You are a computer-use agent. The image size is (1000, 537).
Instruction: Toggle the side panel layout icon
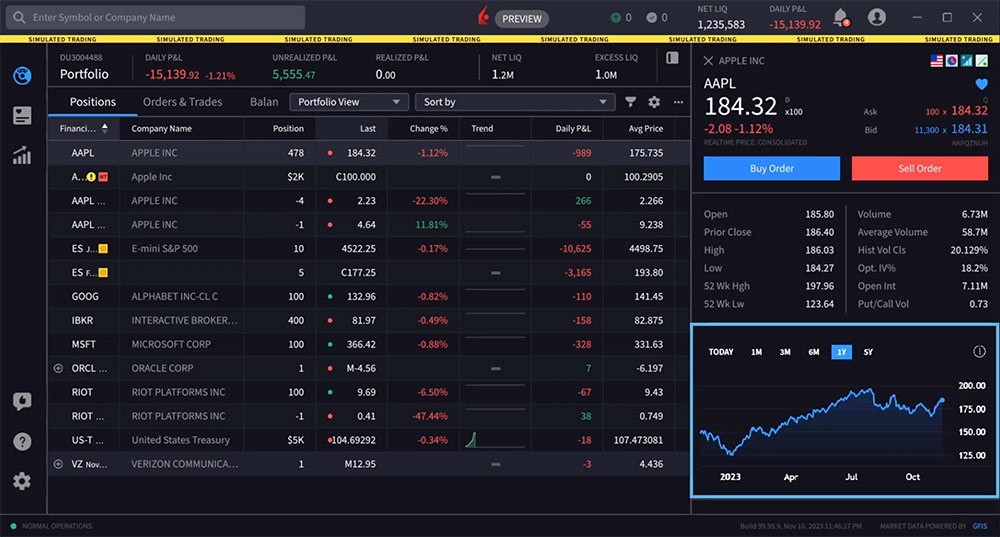[x=673, y=59]
